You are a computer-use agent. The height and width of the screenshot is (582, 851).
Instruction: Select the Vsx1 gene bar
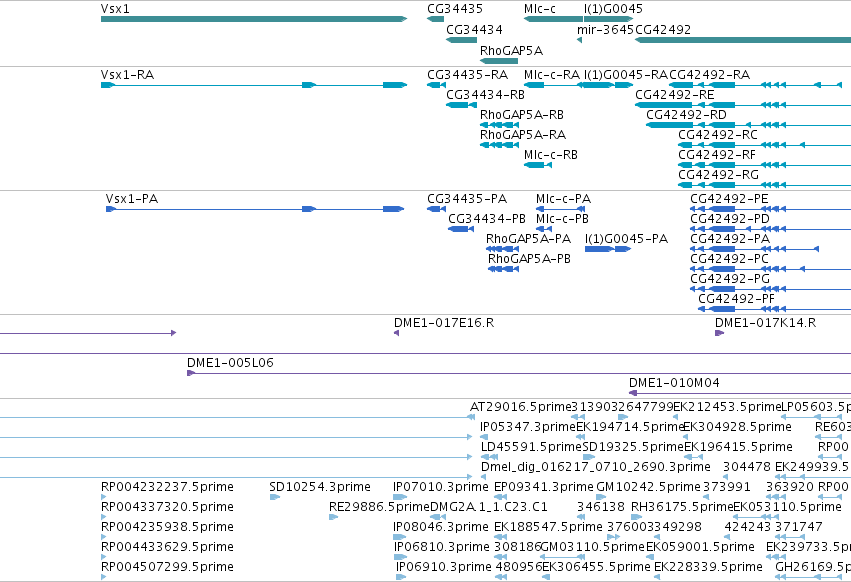253,19
